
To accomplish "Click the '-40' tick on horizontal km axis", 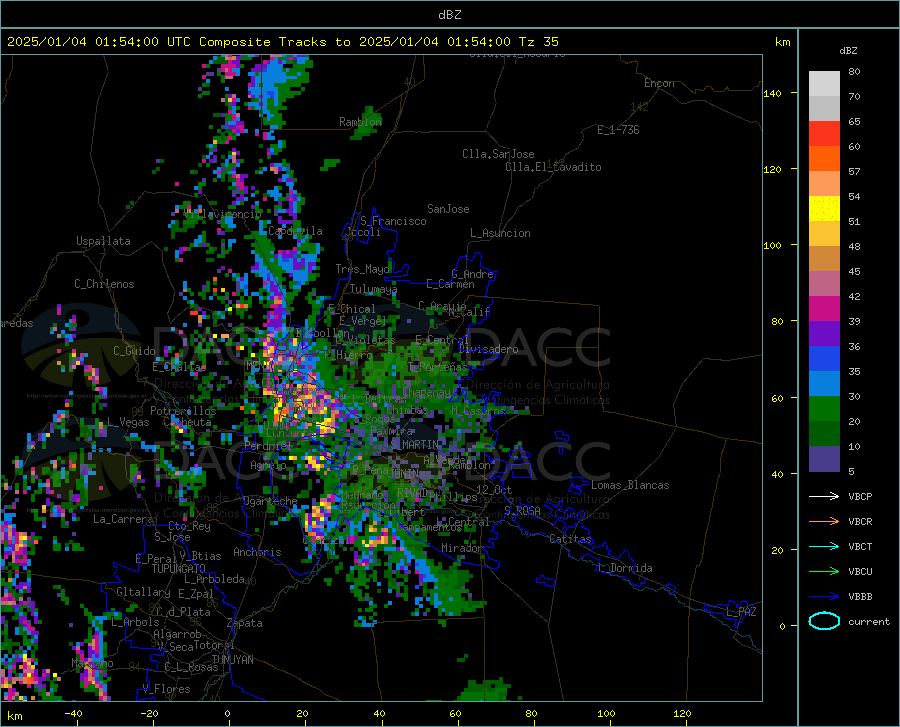I will (73, 713).
